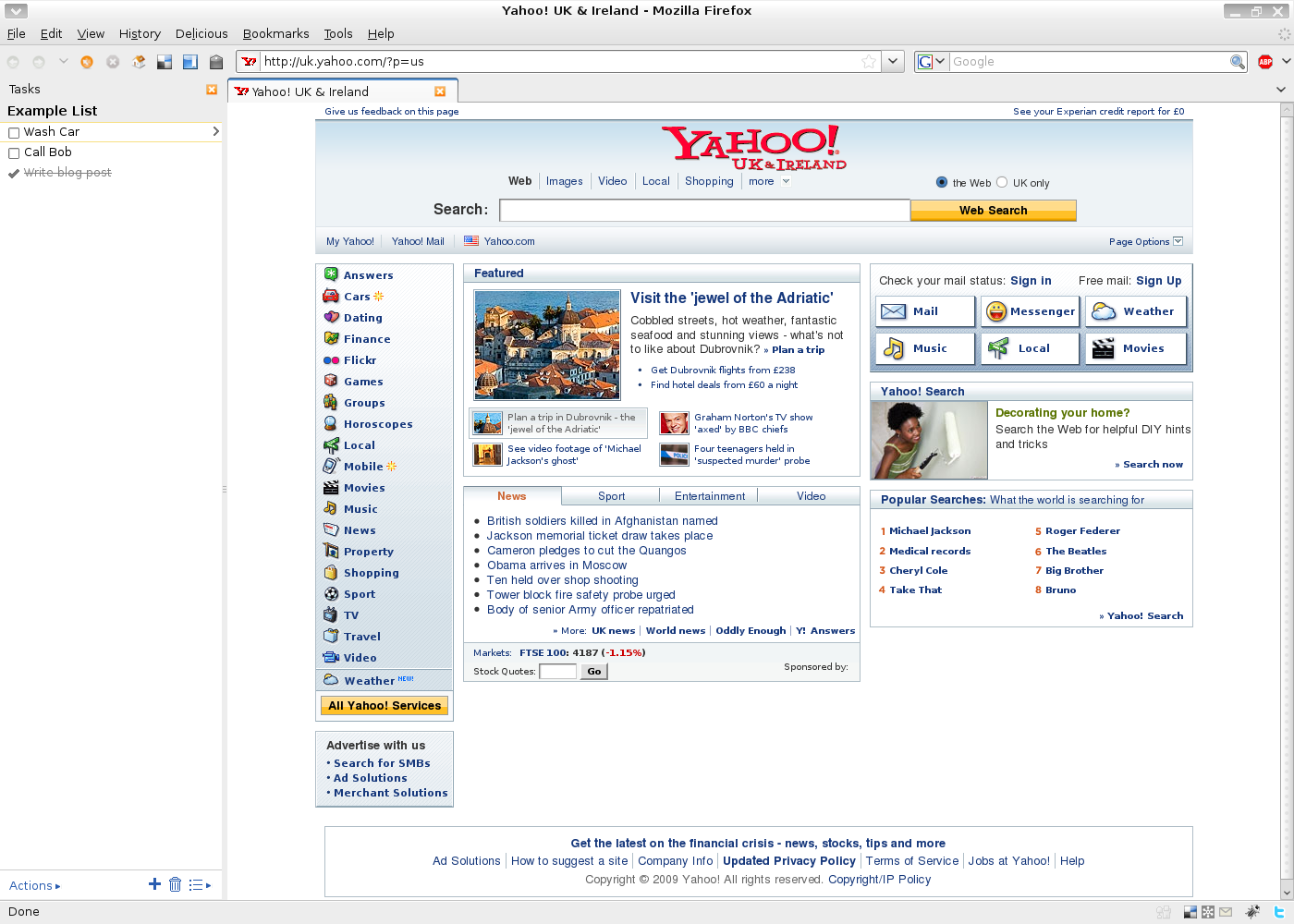Click the All Yahoo! Services button
The height and width of the screenshot is (924, 1294).
click(x=385, y=706)
